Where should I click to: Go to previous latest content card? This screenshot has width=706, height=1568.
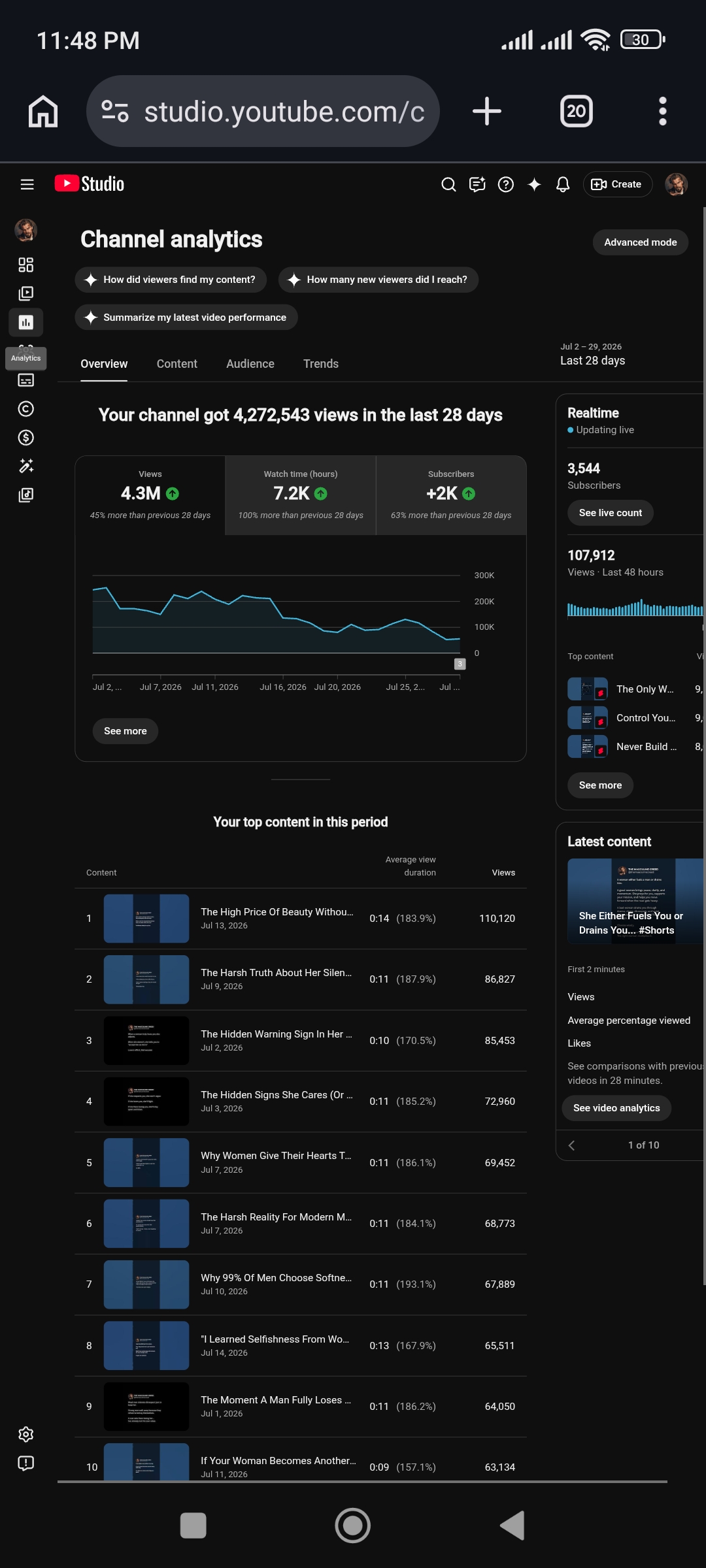coord(572,1145)
